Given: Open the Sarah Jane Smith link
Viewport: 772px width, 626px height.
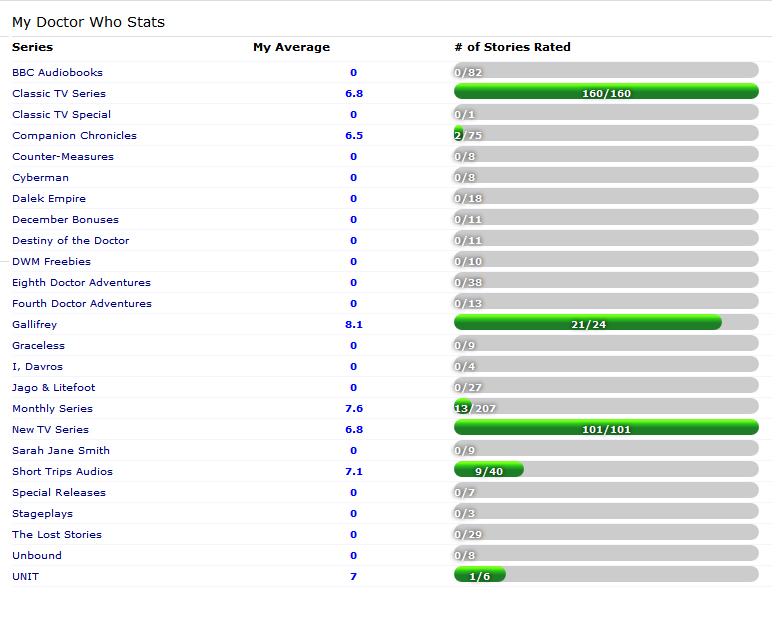Looking at the screenshot, I should point(61,451).
